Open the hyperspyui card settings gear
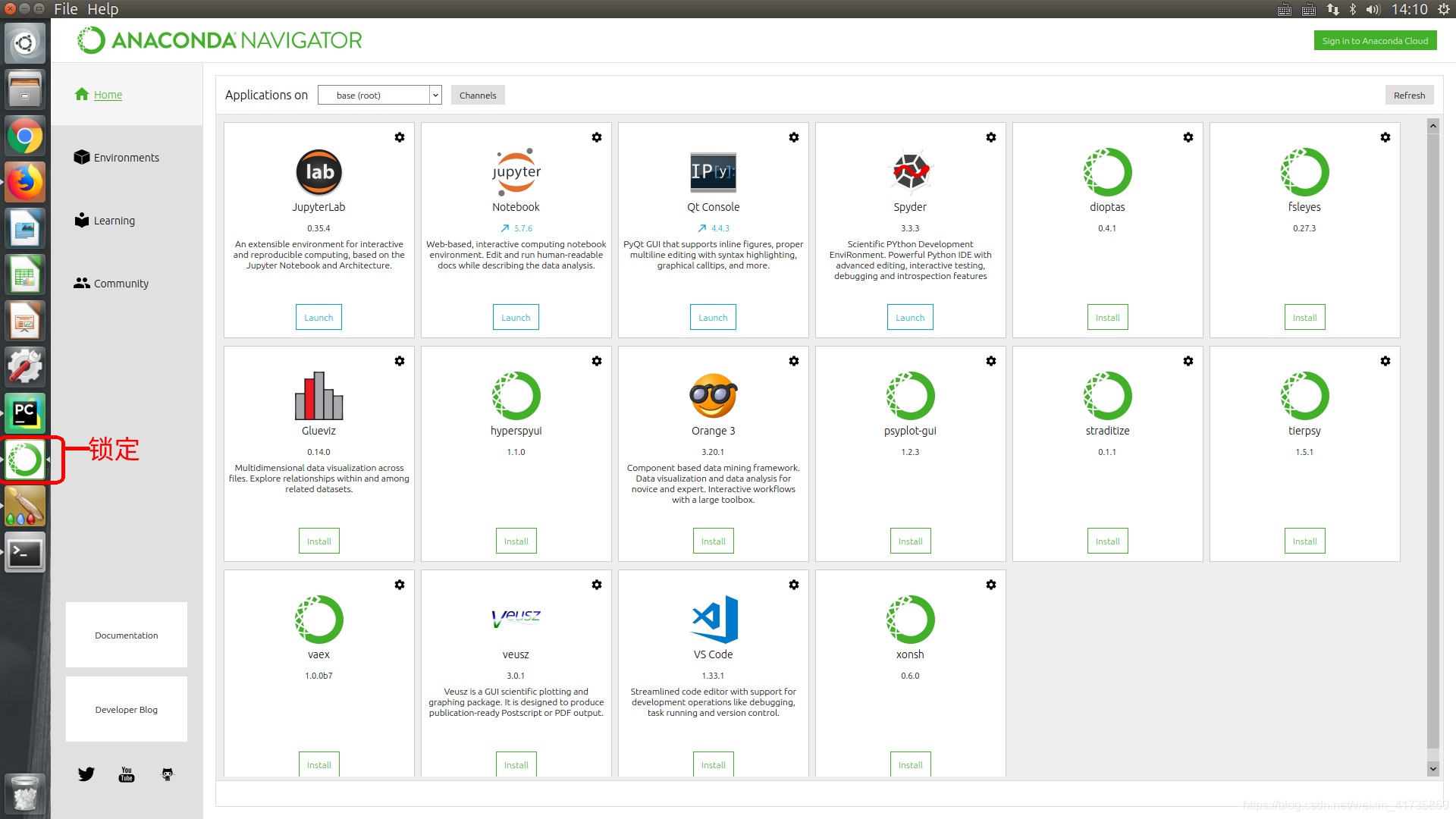This screenshot has width=1456, height=819. coord(597,361)
